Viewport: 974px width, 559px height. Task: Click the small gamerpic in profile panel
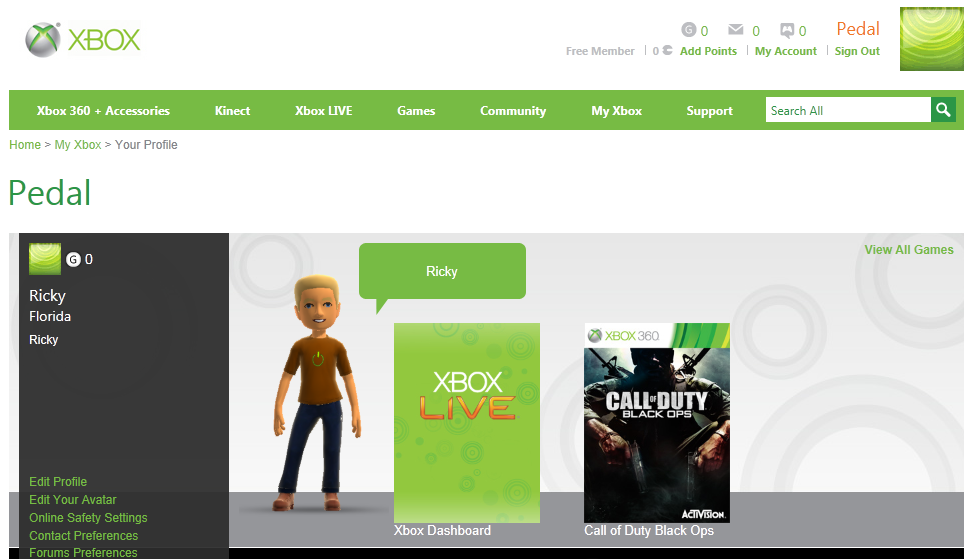(x=45, y=259)
